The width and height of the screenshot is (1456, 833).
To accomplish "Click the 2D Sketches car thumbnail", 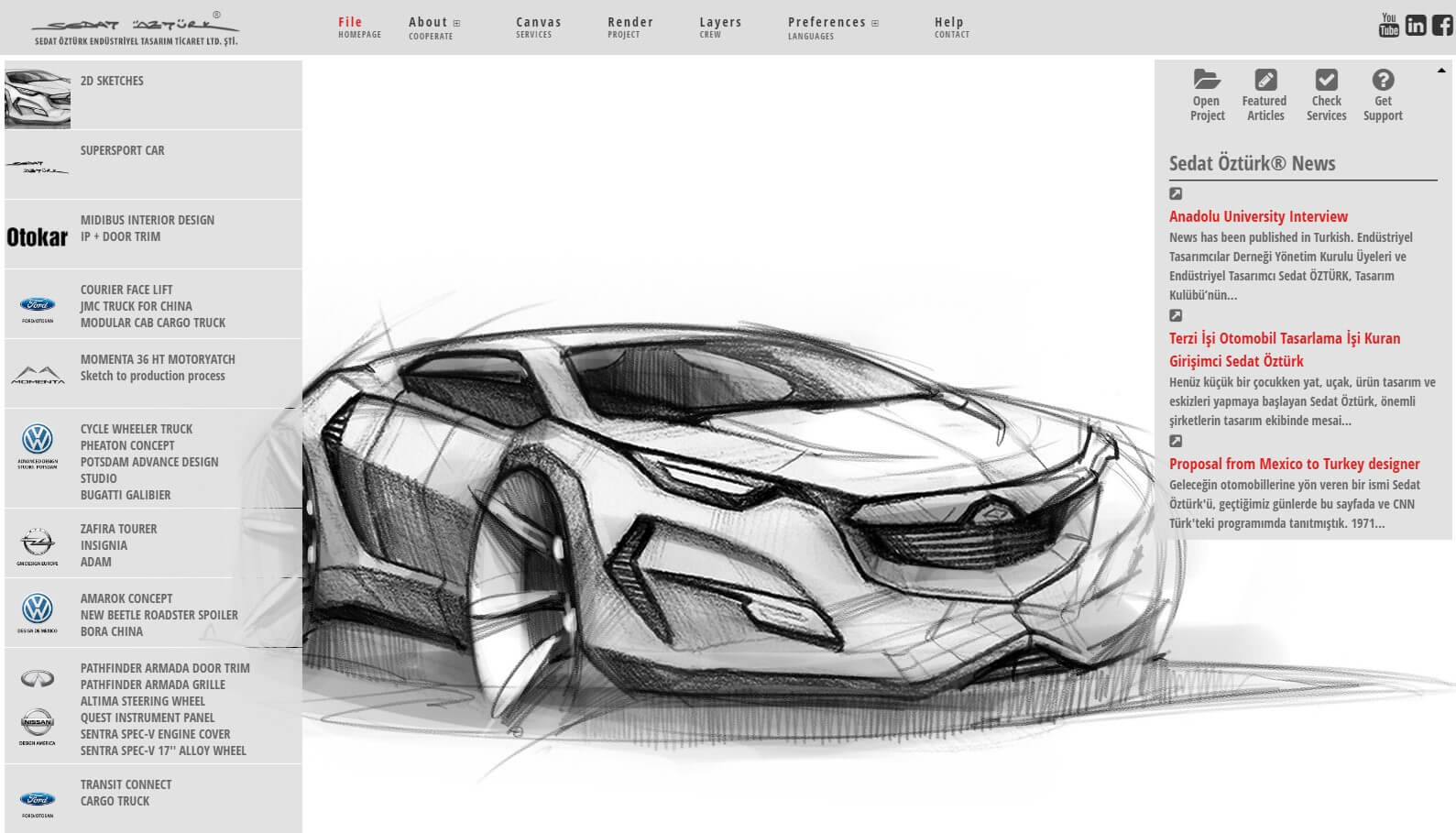I will [38, 97].
